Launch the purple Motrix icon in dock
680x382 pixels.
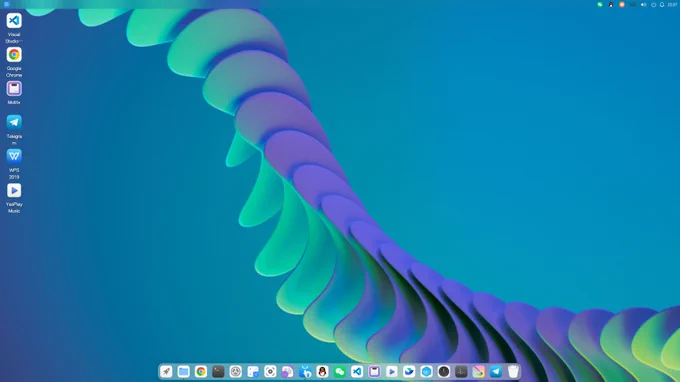pos(374,372)
